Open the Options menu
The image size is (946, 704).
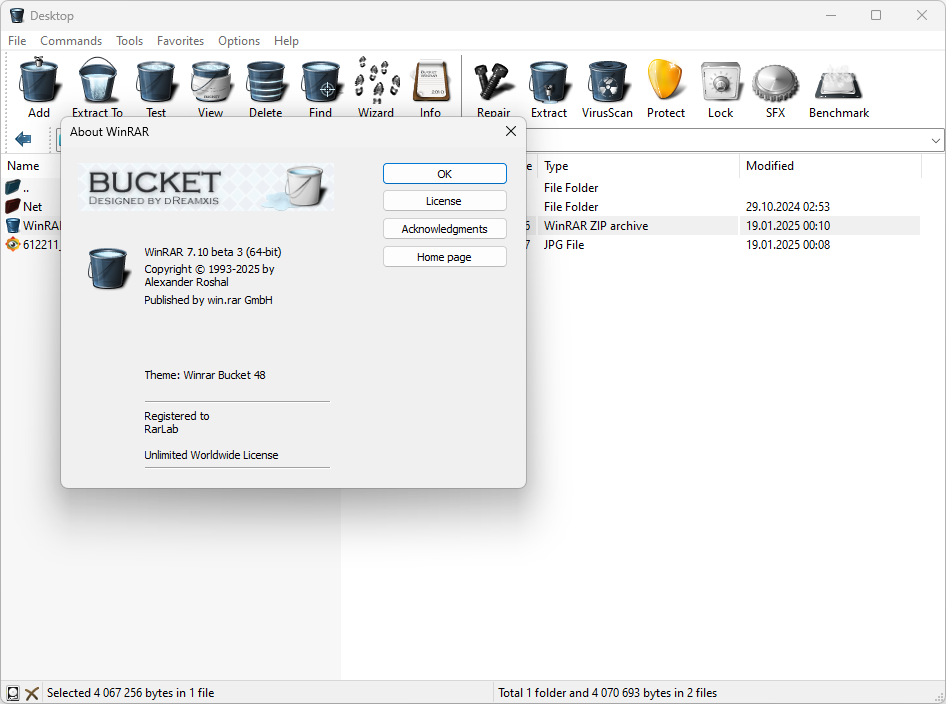(x=239, y=40)
